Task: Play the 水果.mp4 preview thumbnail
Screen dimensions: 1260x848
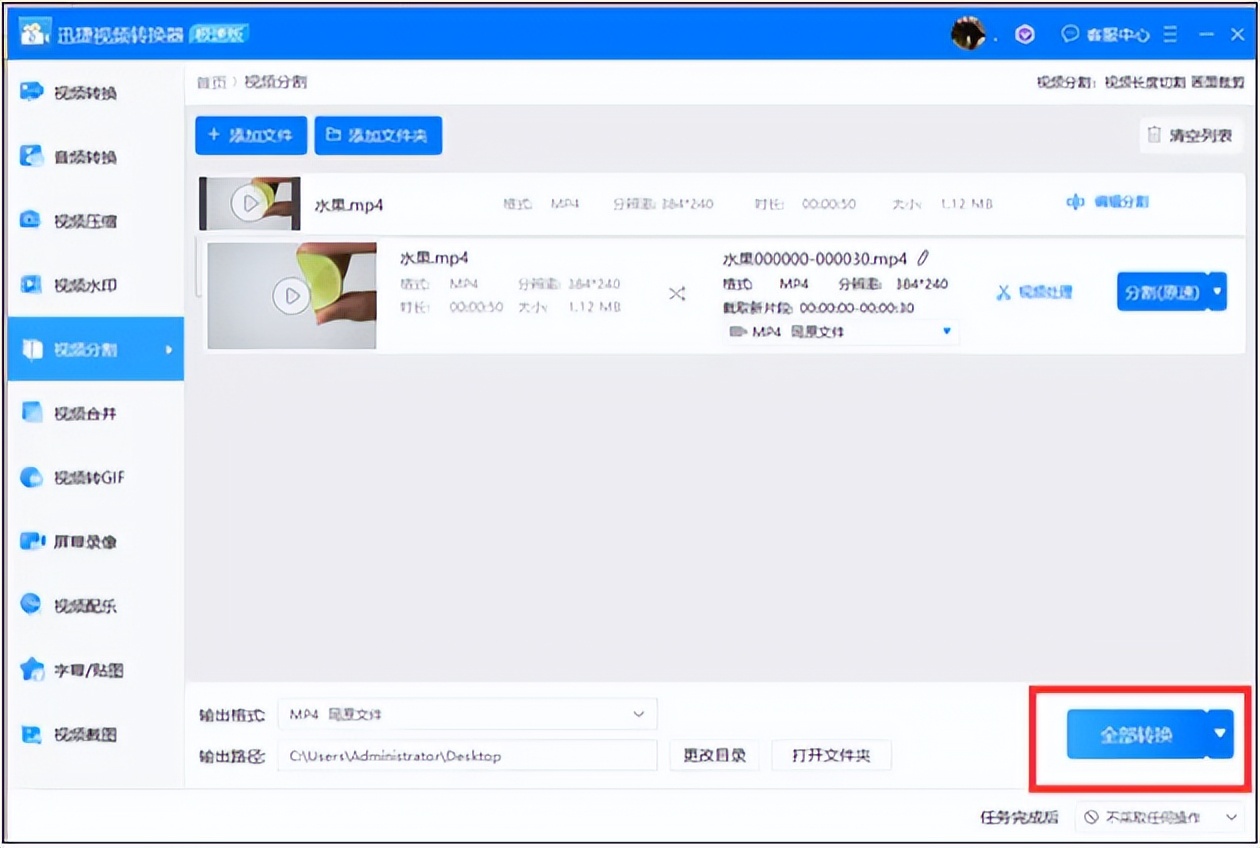Action: [x=248, y=202]
